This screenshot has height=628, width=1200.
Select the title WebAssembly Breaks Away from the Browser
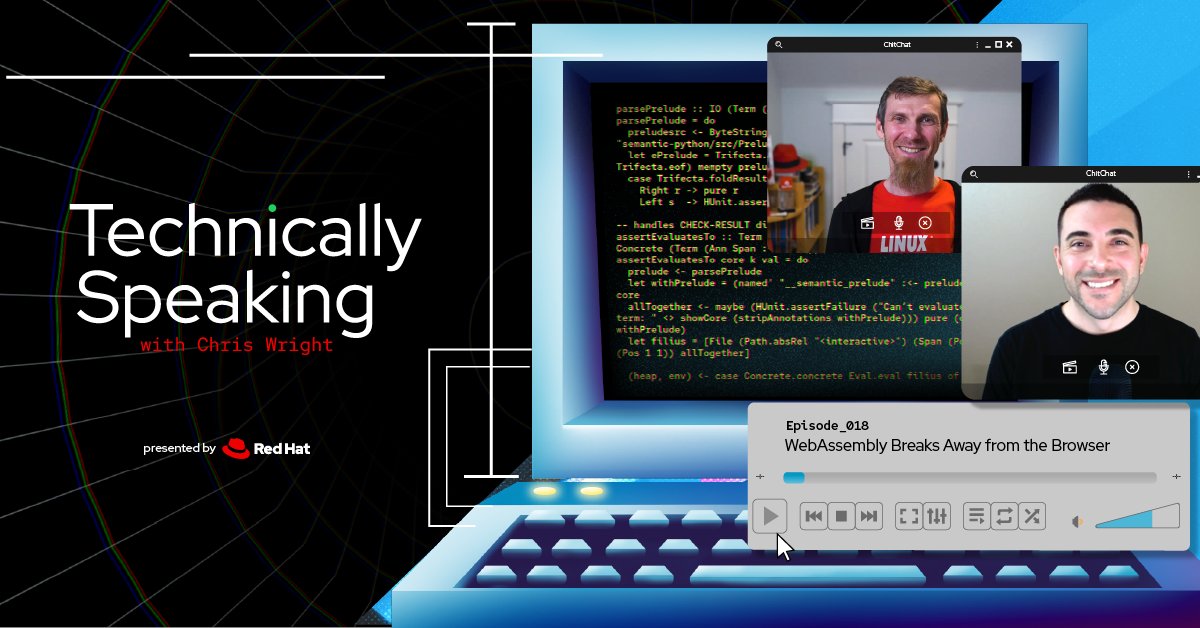point(947,445)
